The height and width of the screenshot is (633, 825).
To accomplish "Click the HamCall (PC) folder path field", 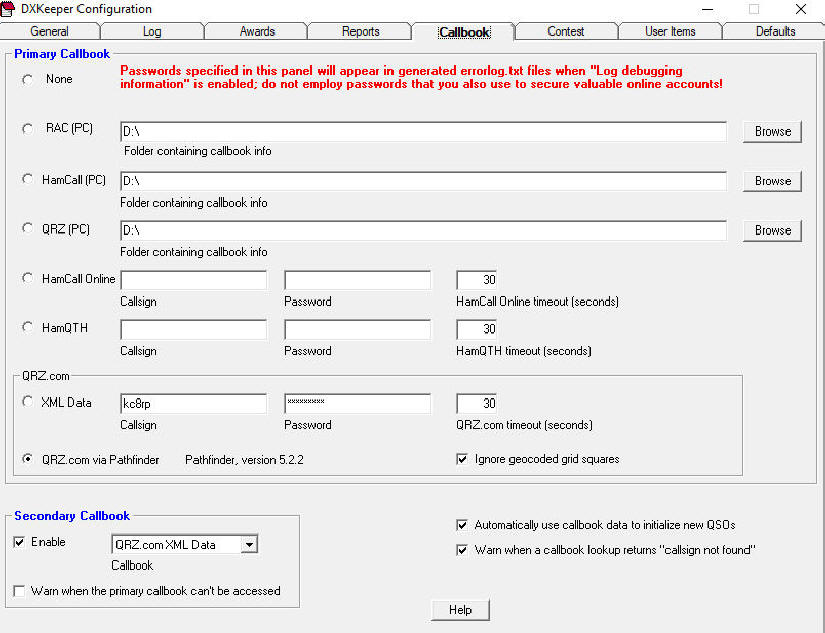I will click(x=424, y=181).
